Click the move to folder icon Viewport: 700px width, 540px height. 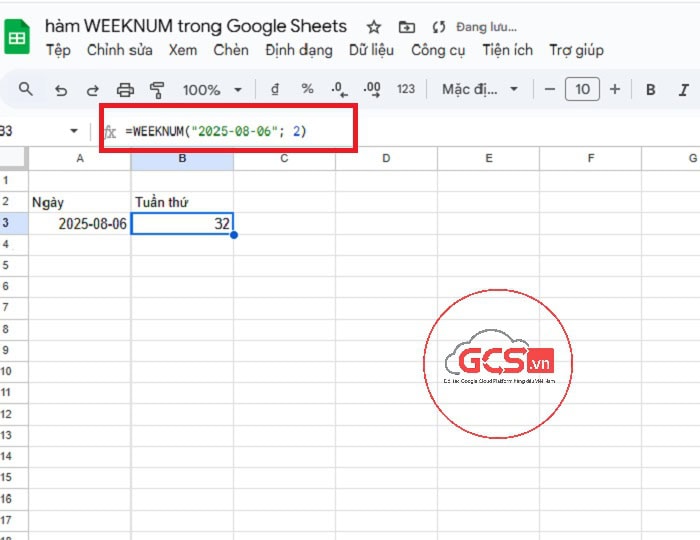(406, 27)
